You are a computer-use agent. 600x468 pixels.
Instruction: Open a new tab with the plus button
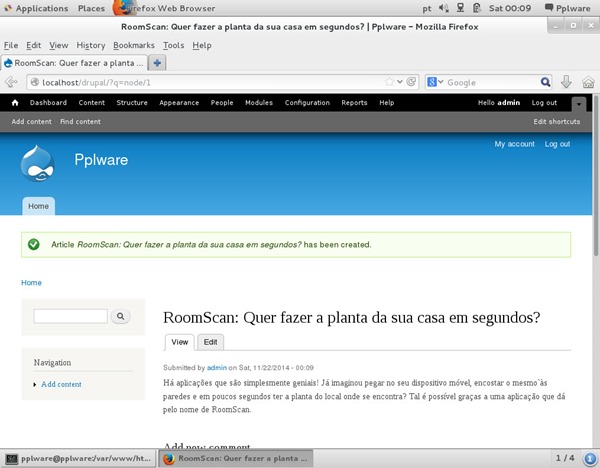tap(157, 63)
